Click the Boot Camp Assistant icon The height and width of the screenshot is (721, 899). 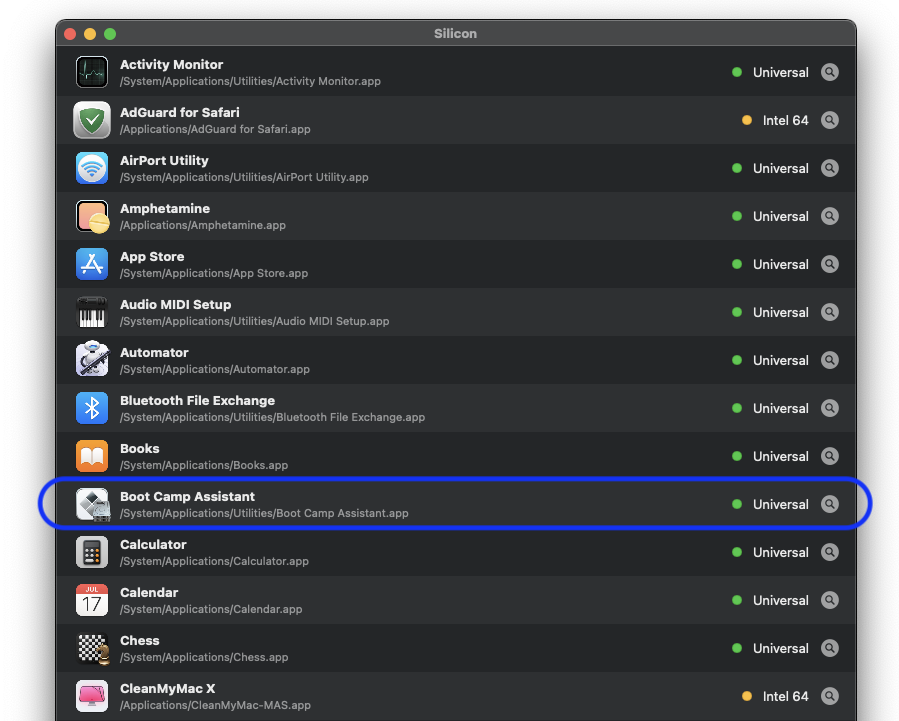[93, 504]
